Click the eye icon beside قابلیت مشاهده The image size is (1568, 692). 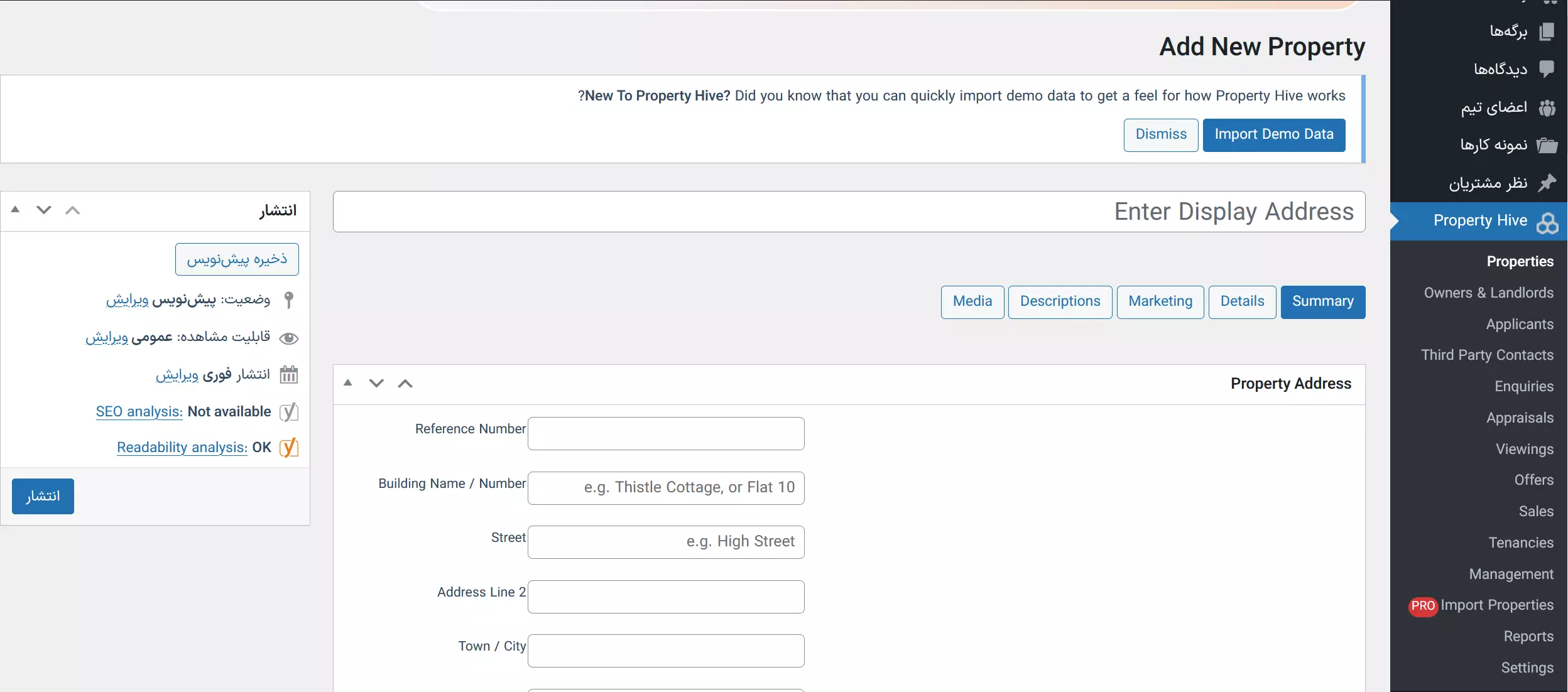(x=289, y=338)
